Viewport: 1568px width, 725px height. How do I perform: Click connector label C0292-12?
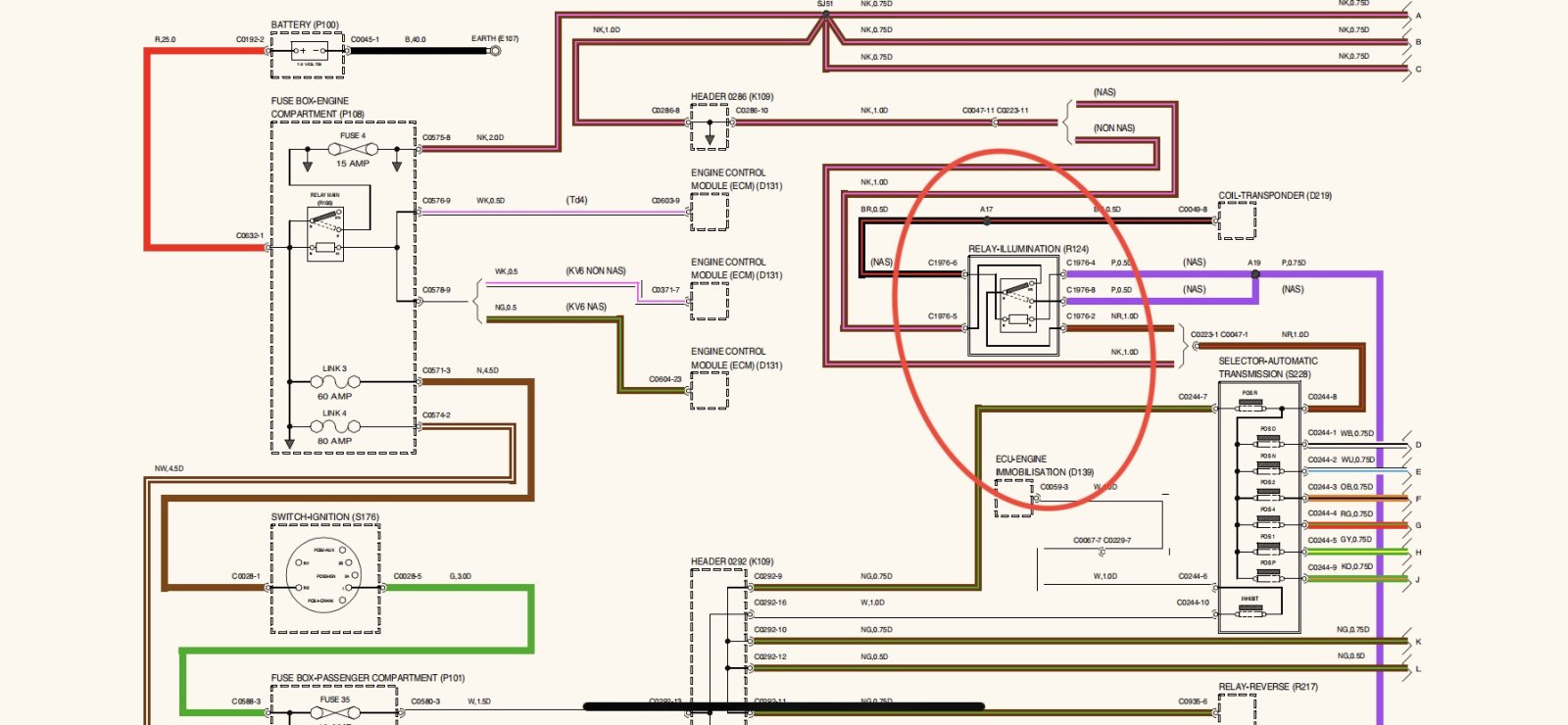pos(770,656)
